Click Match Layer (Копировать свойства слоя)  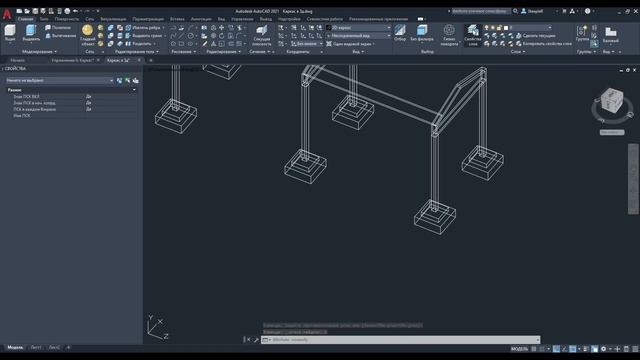pos(544,44)
